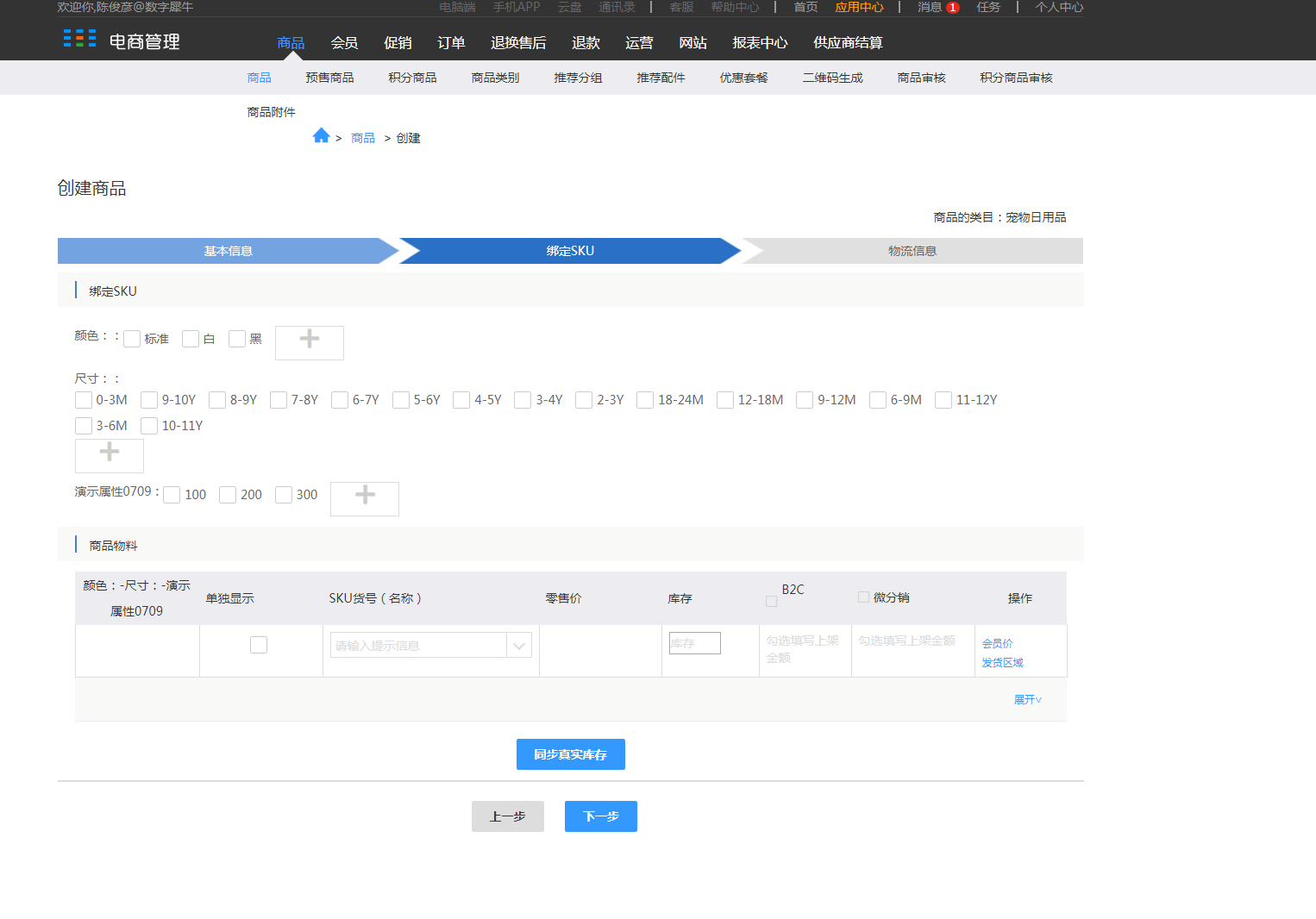
Task: Enable the 微分销 column checkbox
Action: click(863, 597)
